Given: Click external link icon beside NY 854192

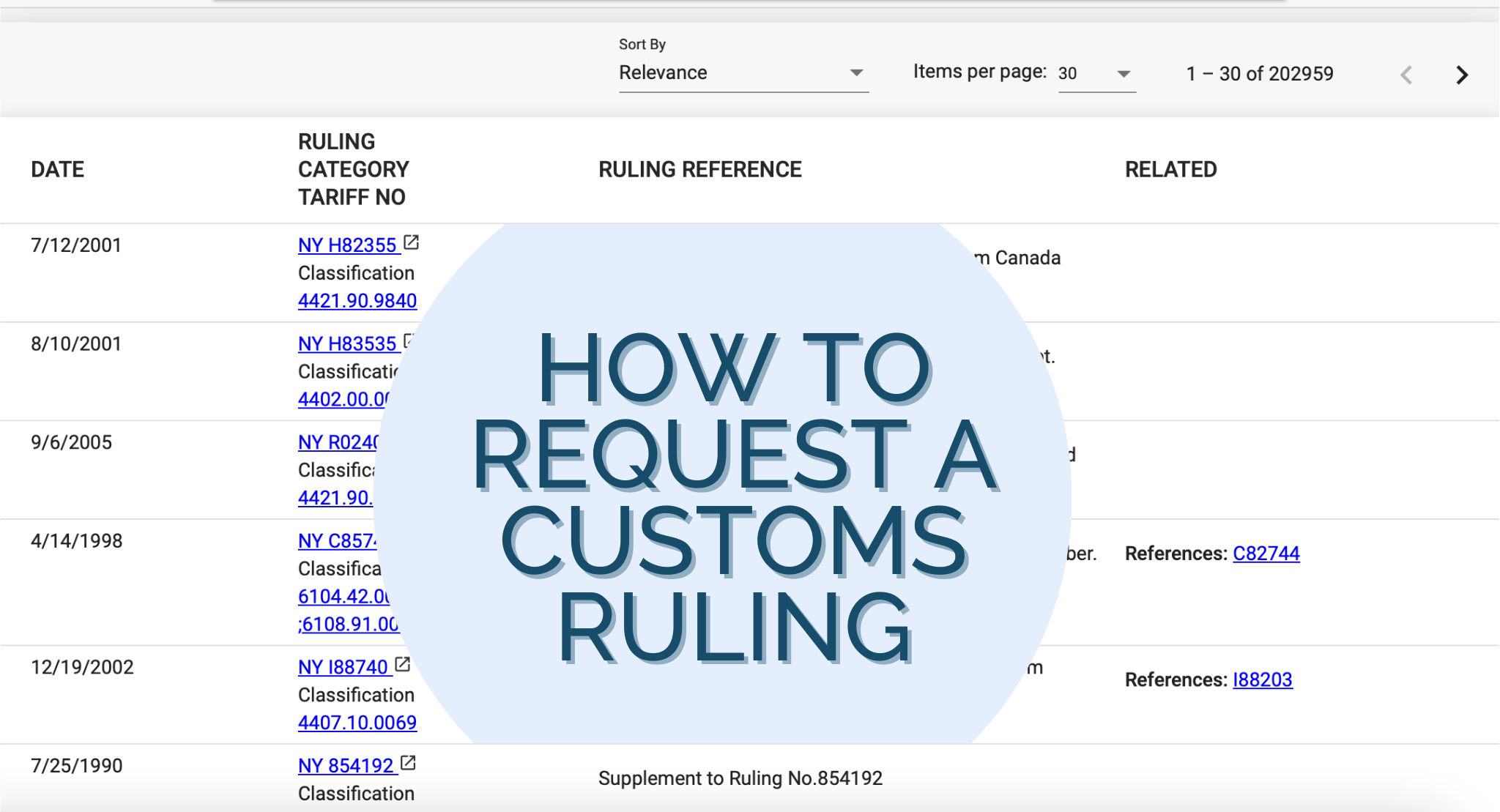Looking at the screenshot, I should coord(408,764).
